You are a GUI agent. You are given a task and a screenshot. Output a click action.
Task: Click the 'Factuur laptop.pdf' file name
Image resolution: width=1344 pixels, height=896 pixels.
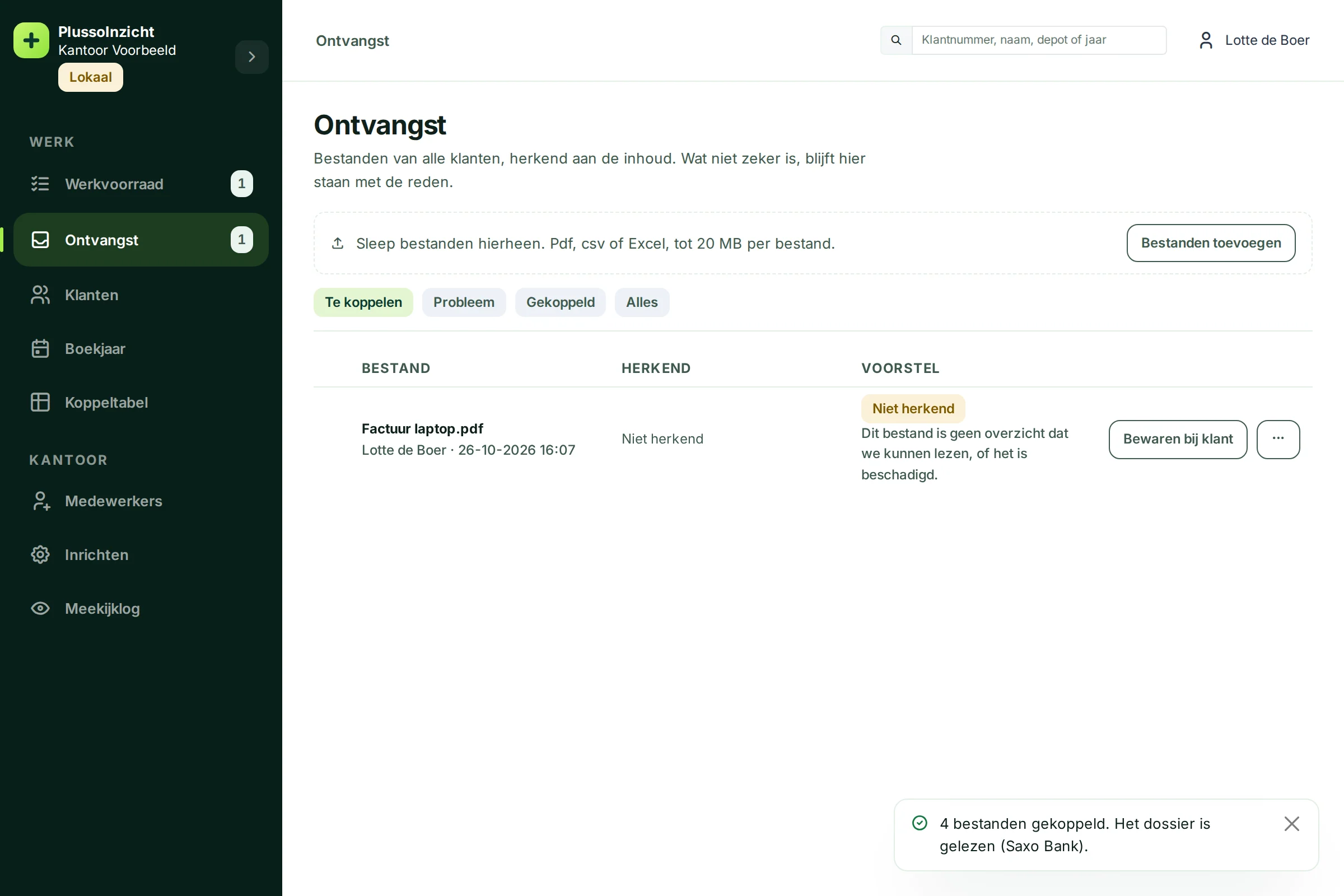coord(422,428)
